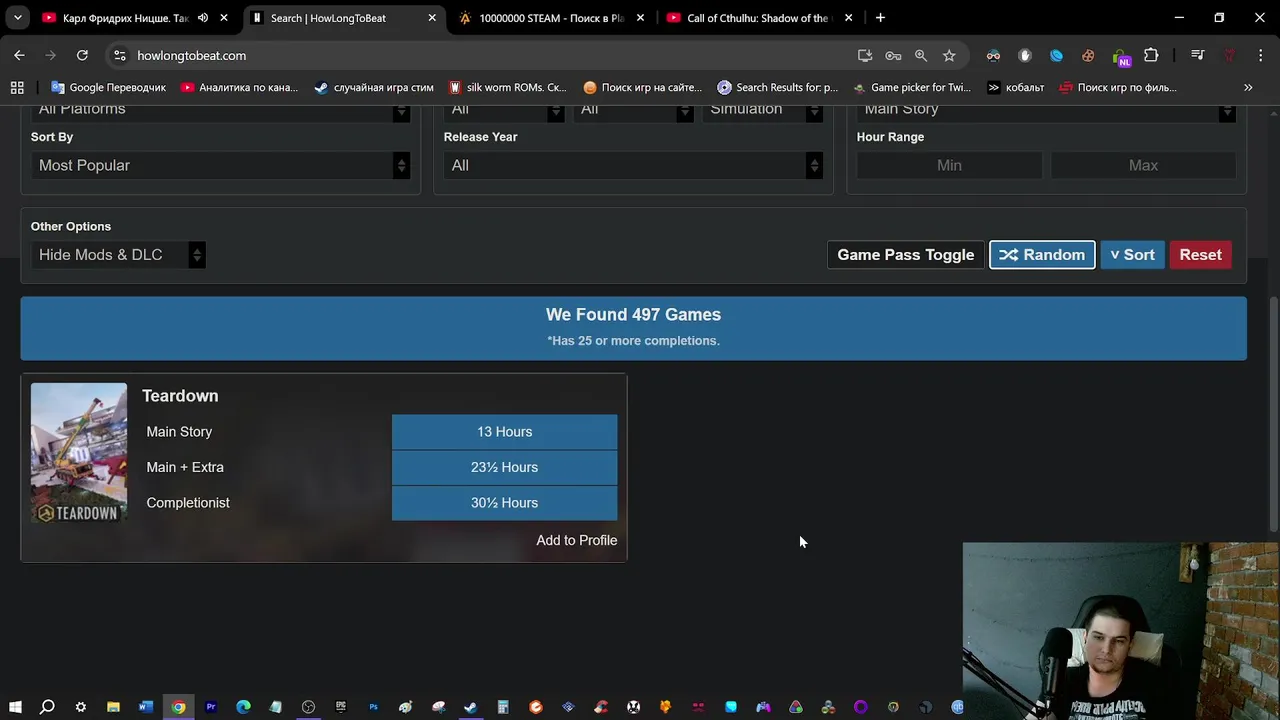Screen dimensions: 1280x720
Task: Bookmark this page with the star icon
Action: (949, 56)
